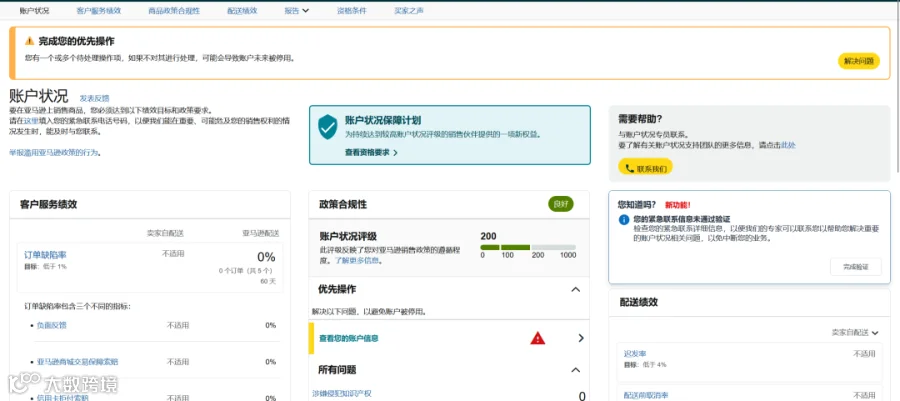Go to the 配送绩效 tab
Screen dimensions: 900x401
point(242,10)
